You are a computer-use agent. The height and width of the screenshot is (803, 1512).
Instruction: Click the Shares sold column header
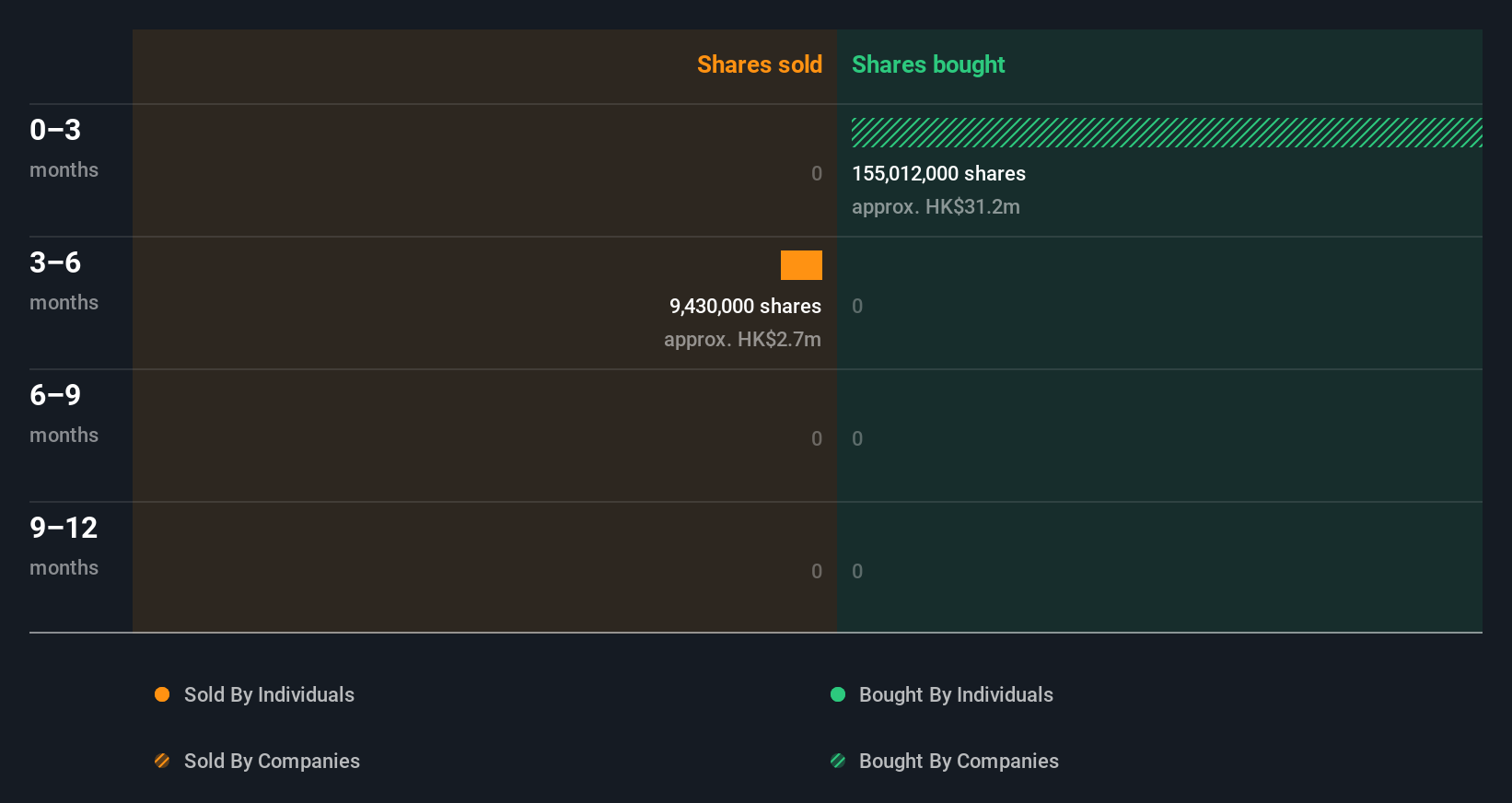(760, 64)
